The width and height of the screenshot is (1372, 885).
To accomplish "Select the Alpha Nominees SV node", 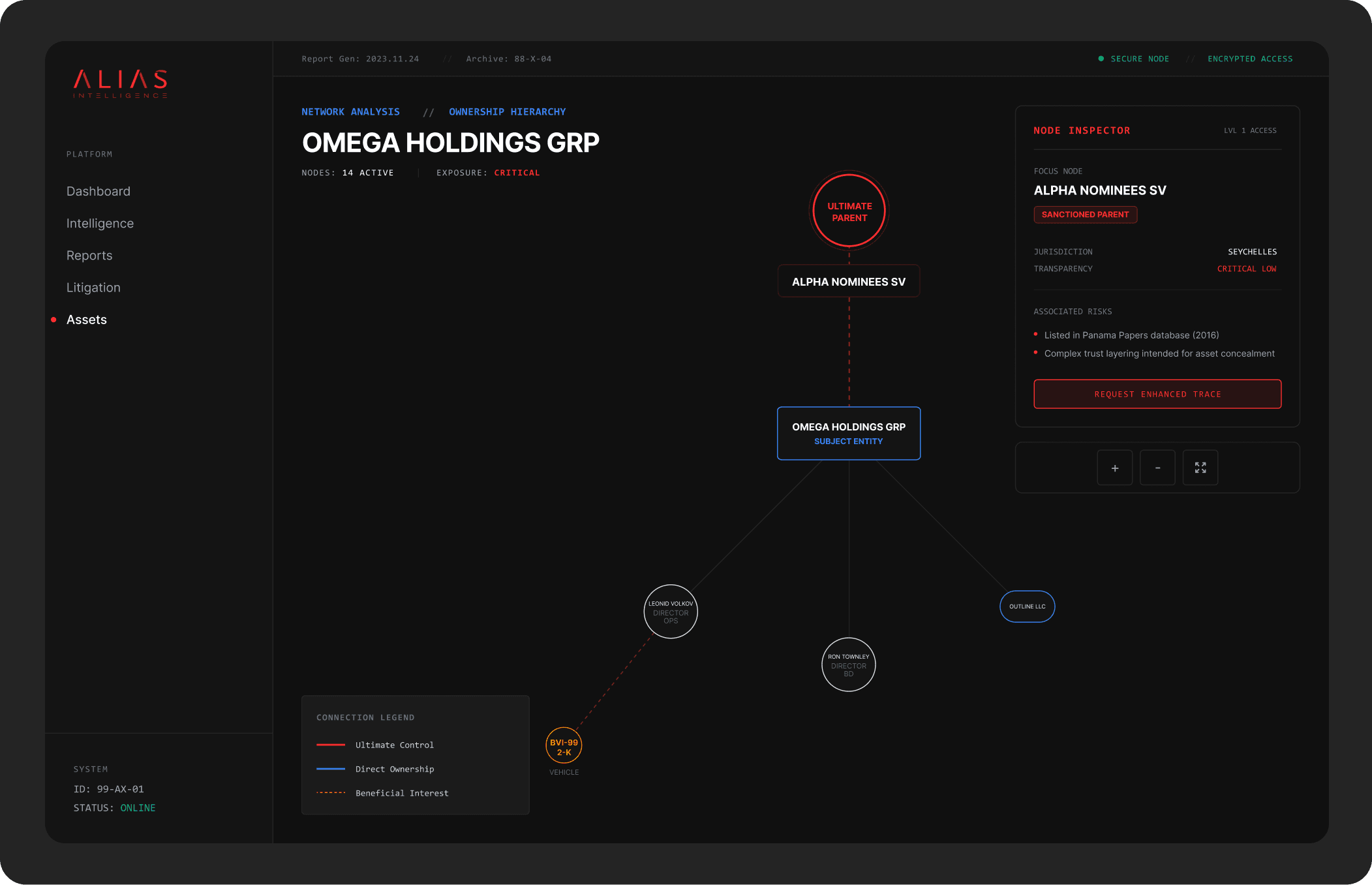I will tap(848, 281).
